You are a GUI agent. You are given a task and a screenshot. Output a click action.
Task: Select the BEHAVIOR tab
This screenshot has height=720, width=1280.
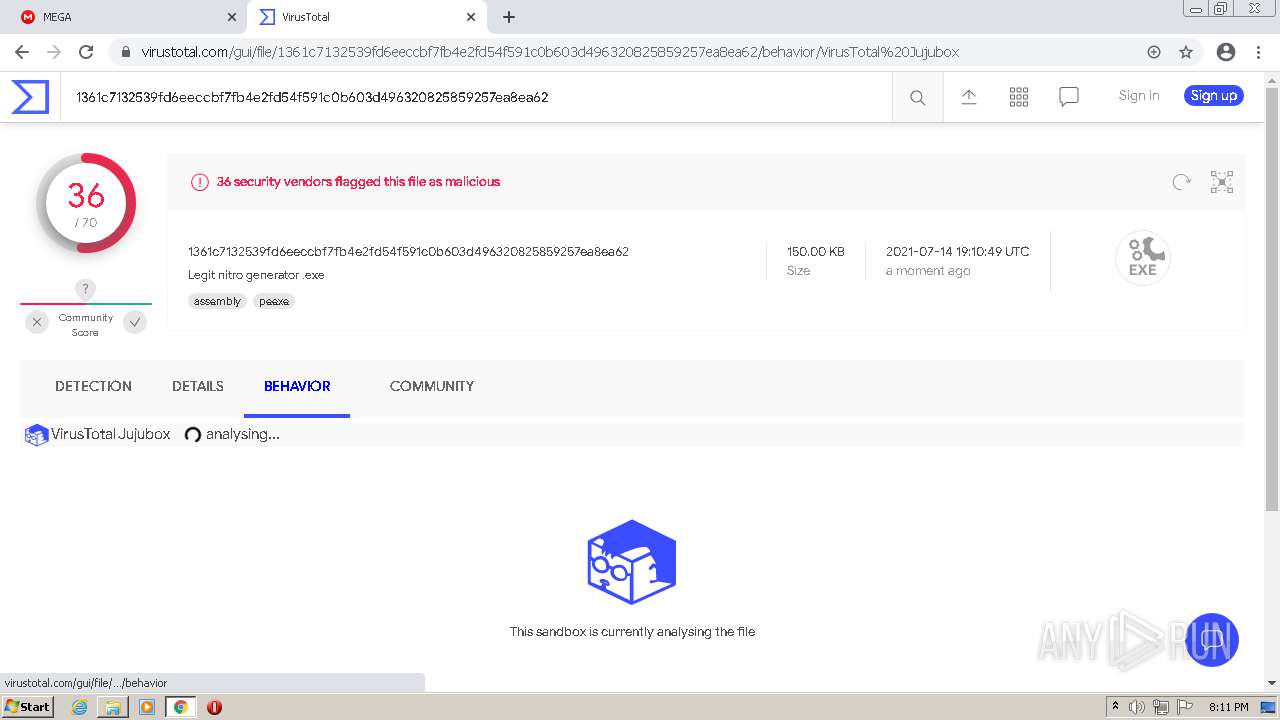pyautogui.click(x=297, y=386)
